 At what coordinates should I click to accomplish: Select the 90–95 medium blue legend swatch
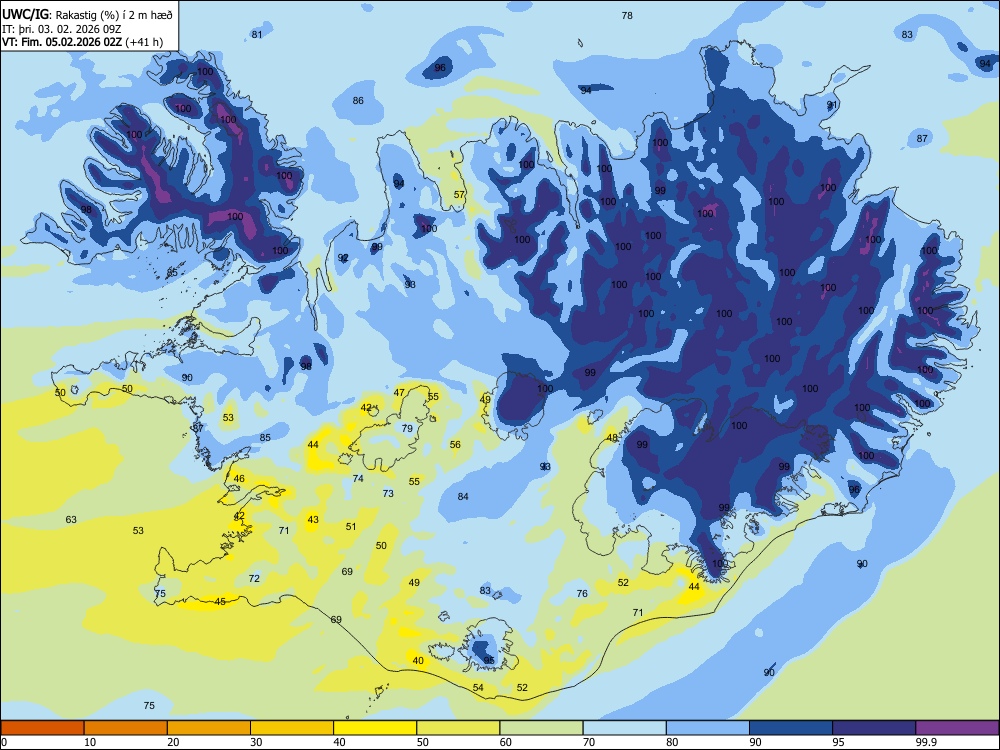pos(791,728)
